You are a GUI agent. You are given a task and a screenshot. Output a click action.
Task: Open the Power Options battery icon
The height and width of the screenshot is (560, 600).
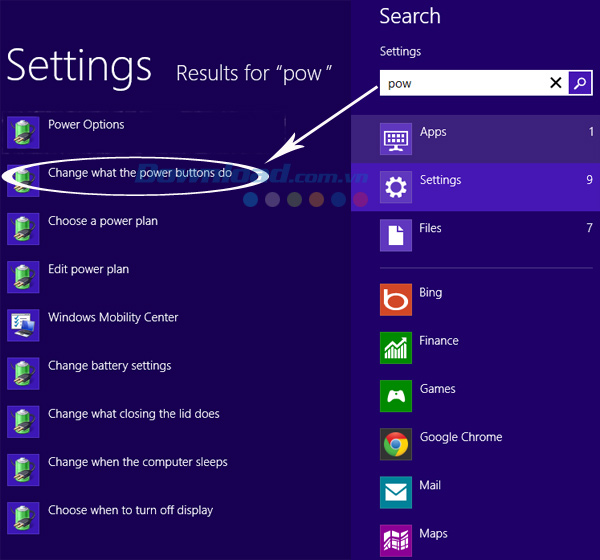23,132
